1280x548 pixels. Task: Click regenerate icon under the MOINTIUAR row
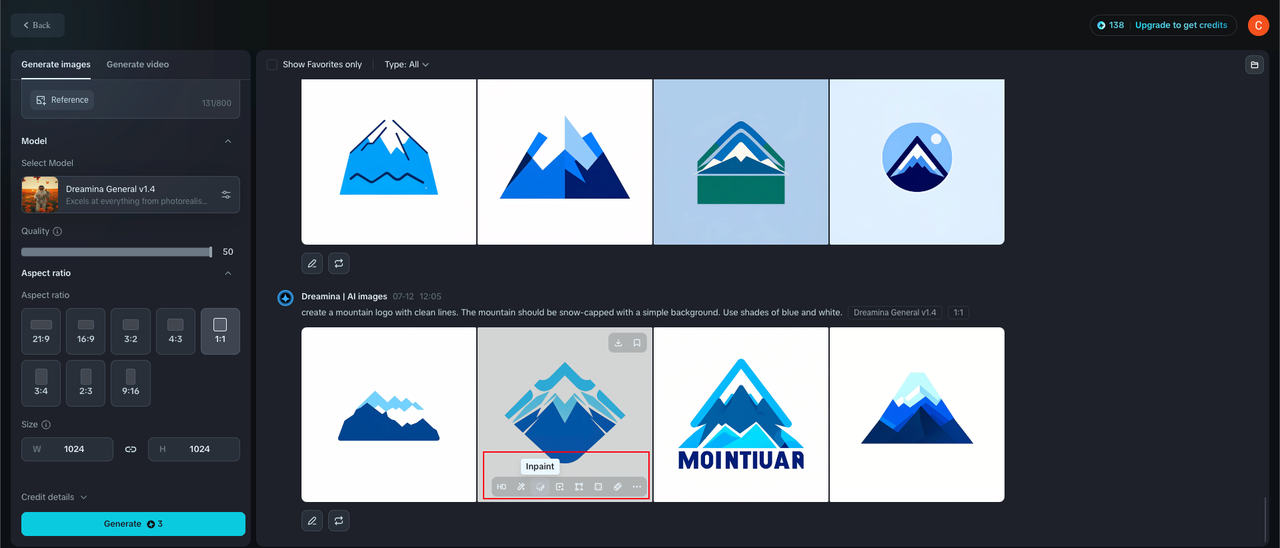339,520
